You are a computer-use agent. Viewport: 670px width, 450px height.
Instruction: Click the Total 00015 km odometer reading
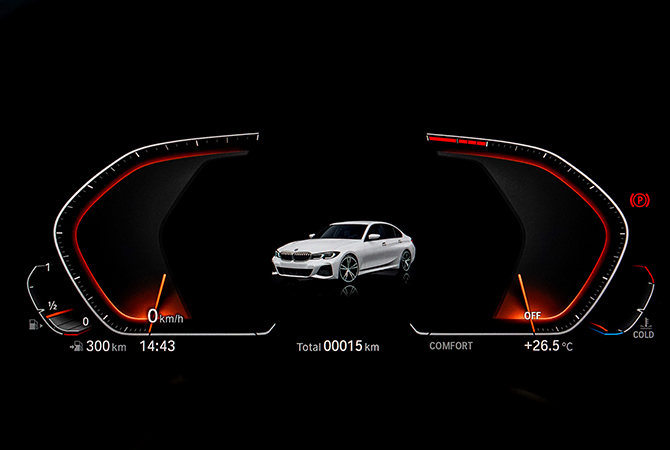pos(338,346)
